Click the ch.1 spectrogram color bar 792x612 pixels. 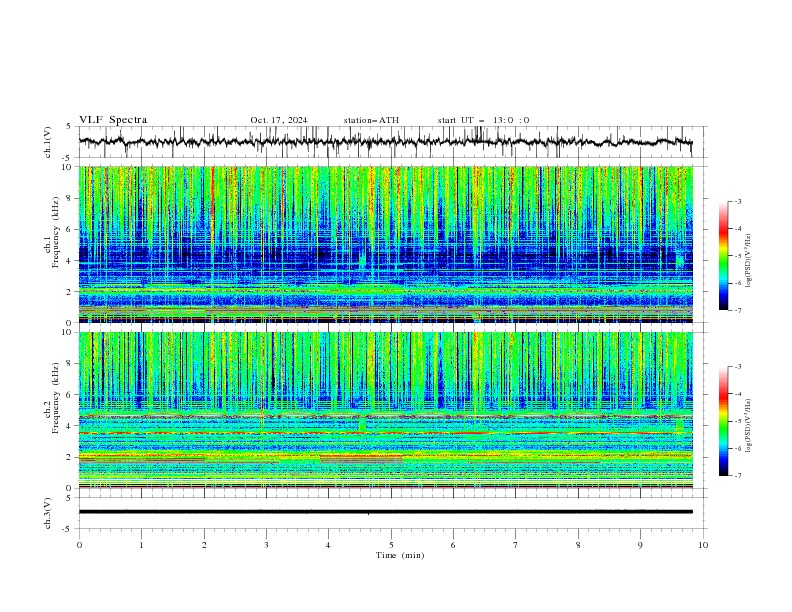click(x=723, y=256)
